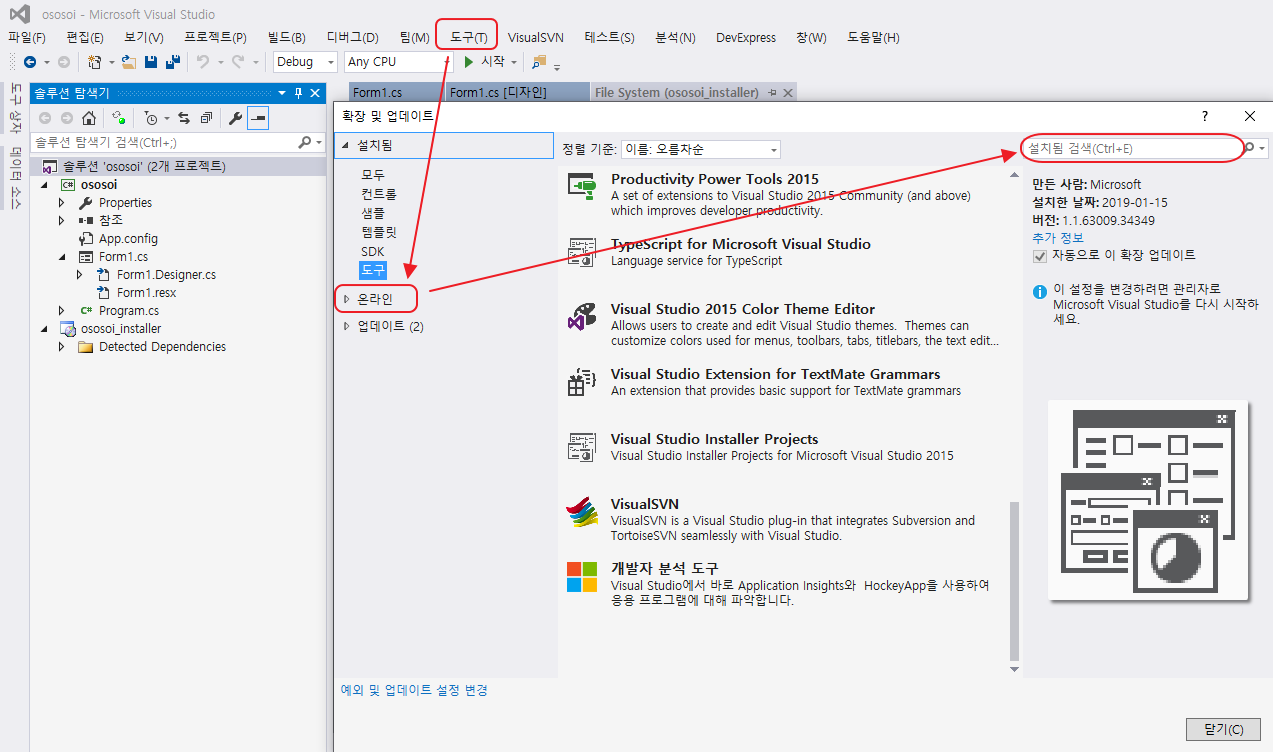
Task: Click the Sync with Active Document icon
Action: (x=119, y=118)
